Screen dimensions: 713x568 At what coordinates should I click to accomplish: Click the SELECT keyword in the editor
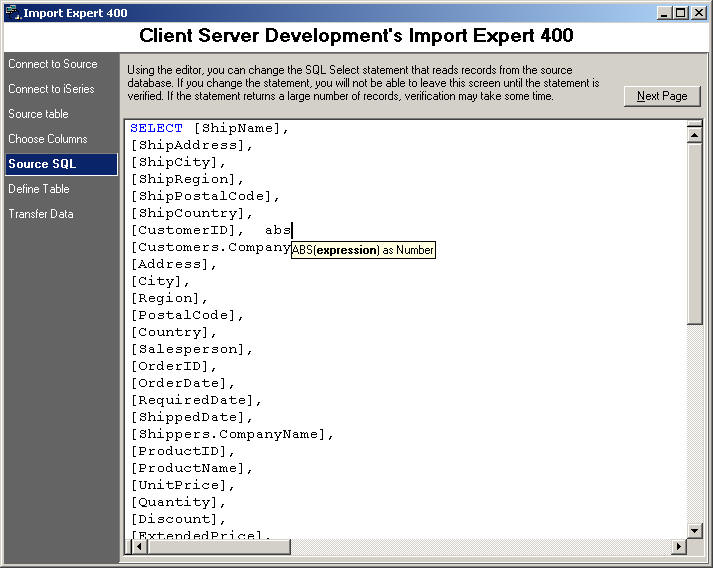coord(156,129)
